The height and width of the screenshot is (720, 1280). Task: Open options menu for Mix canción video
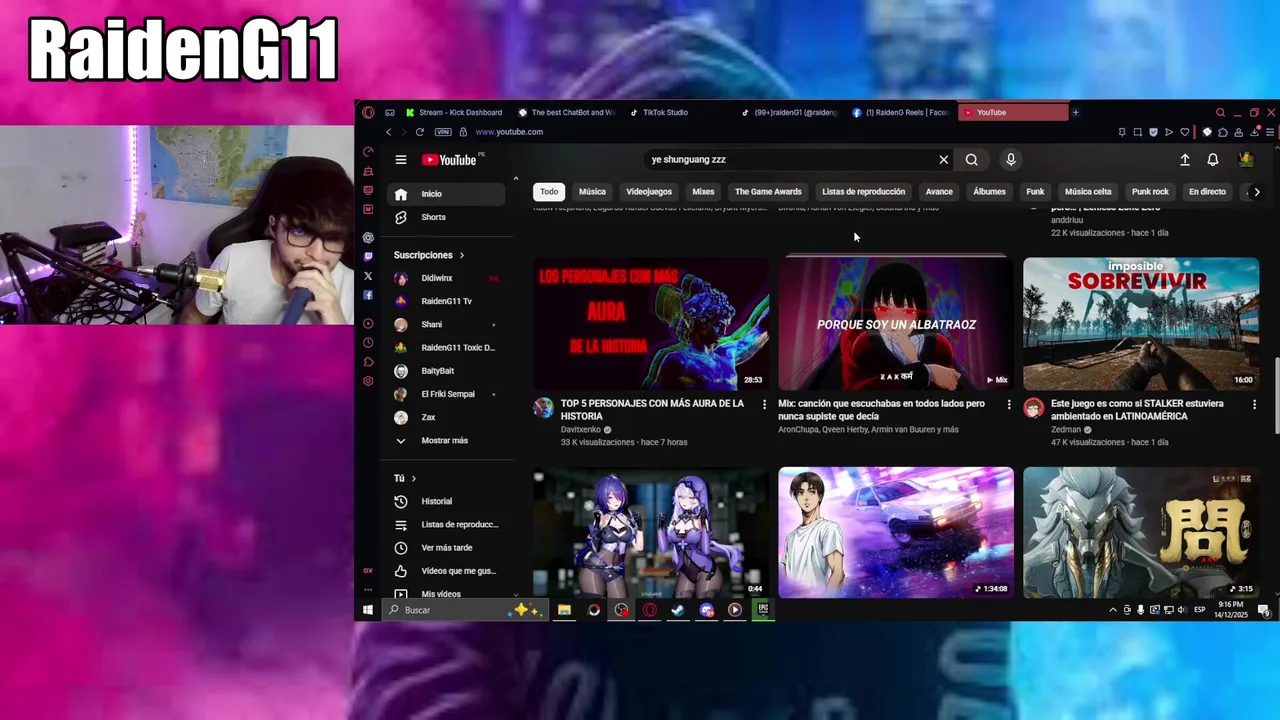click(1008, 405)
